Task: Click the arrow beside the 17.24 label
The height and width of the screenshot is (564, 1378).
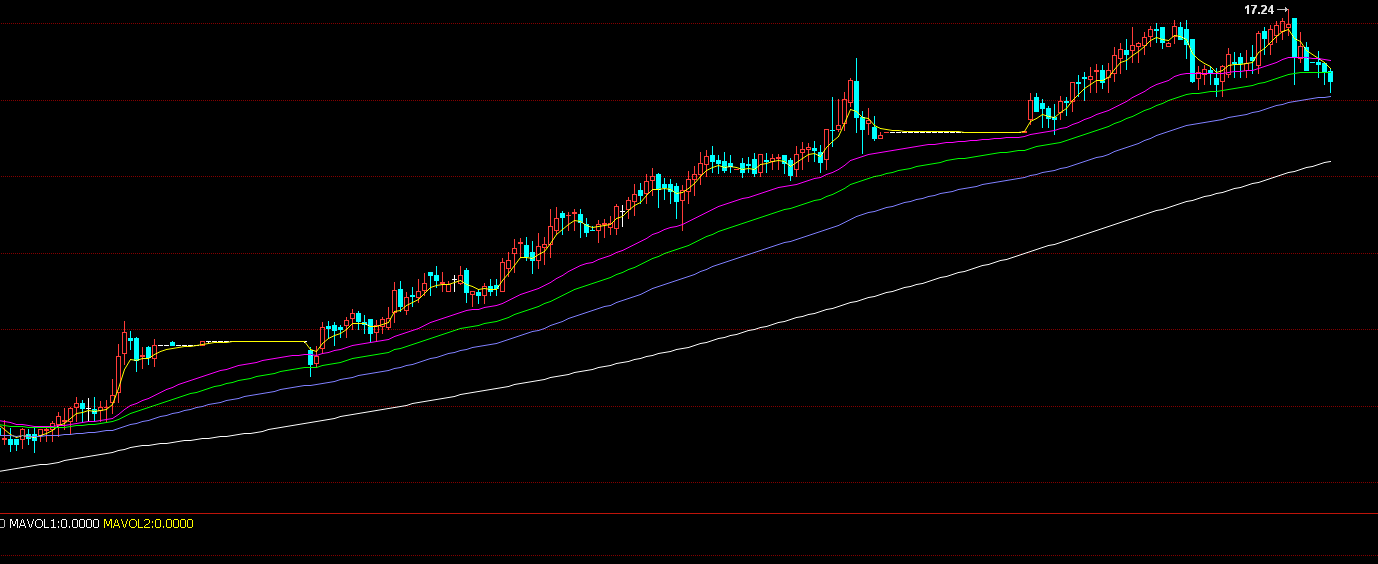Action: click(x=1283, y=10)
